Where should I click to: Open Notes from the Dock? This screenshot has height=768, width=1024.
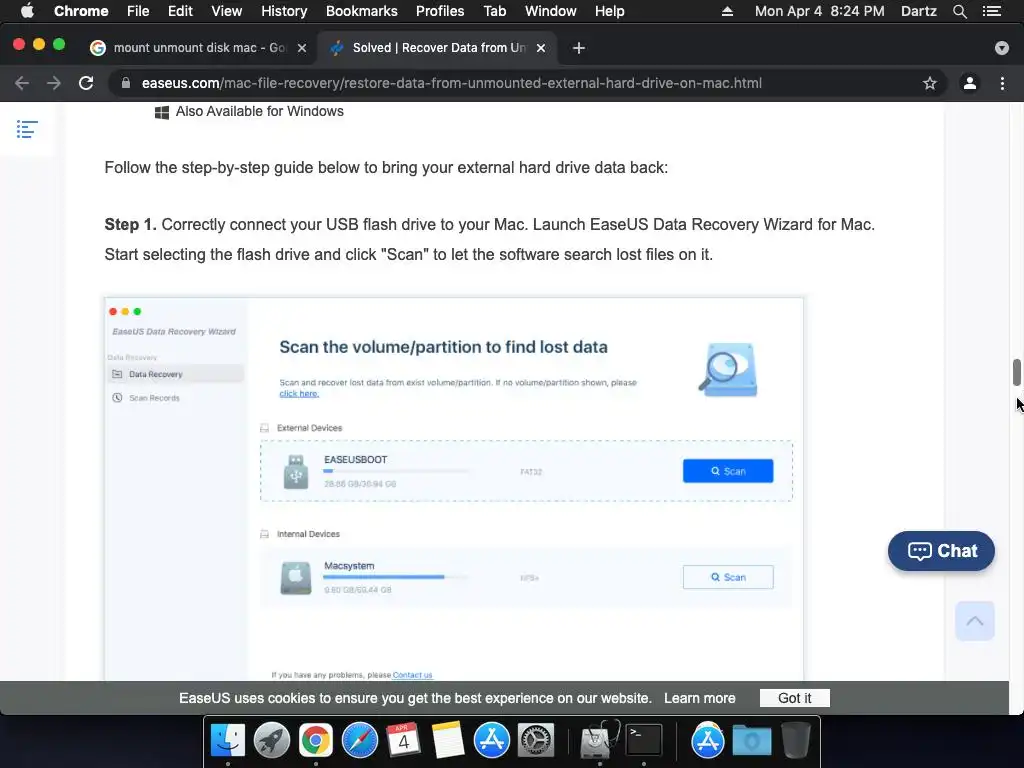click(447, 740)
